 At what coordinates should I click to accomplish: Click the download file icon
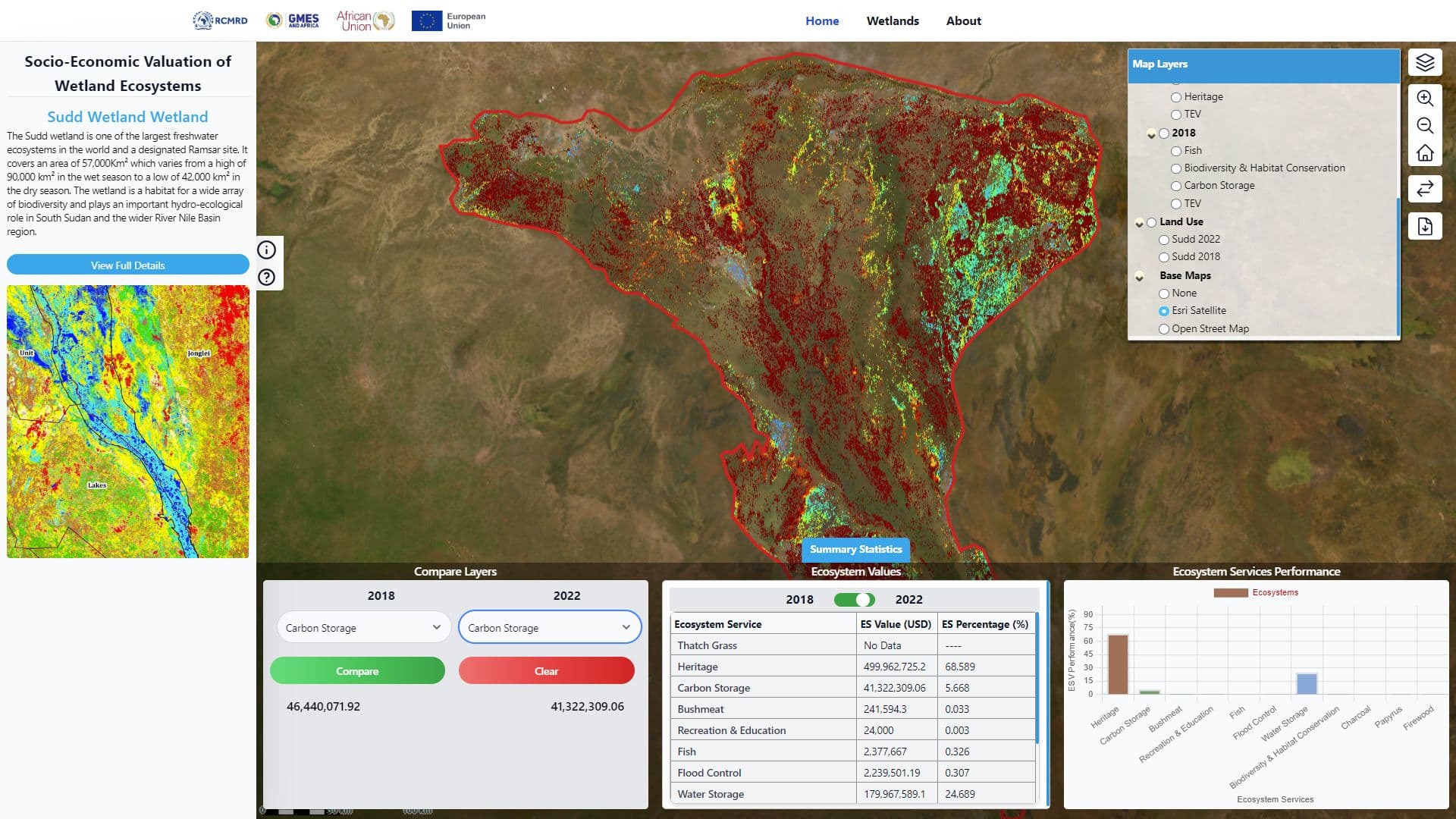coord(1425,227)
